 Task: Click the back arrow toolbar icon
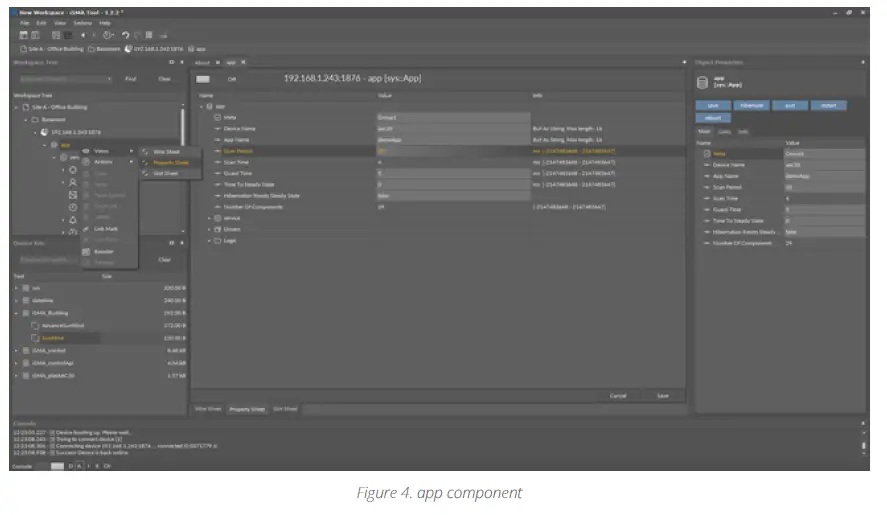coord(83,35)
